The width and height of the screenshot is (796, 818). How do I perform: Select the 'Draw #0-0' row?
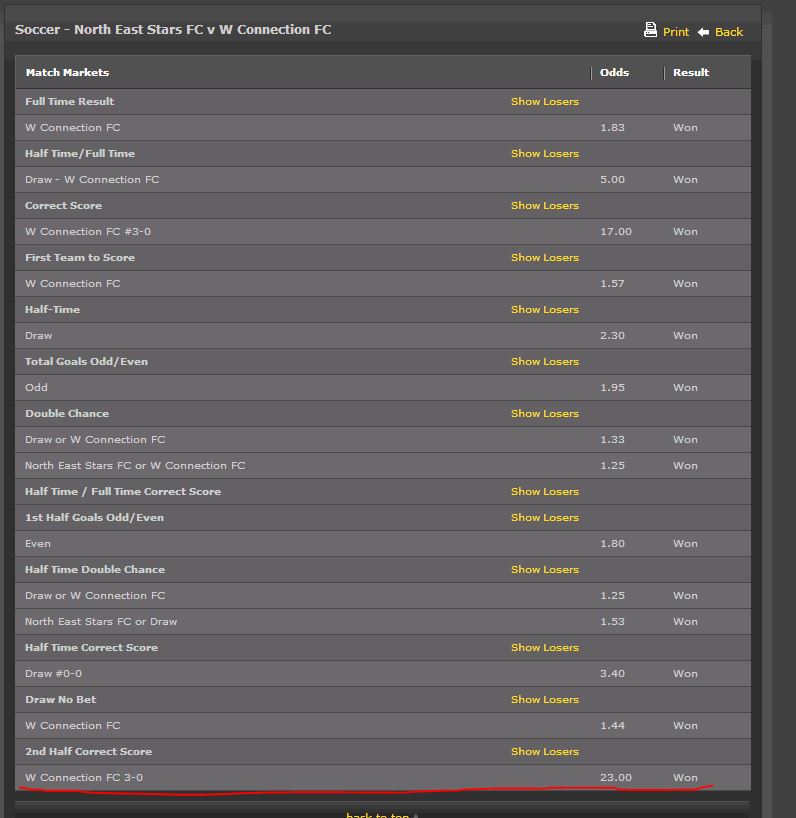[383, 673]
